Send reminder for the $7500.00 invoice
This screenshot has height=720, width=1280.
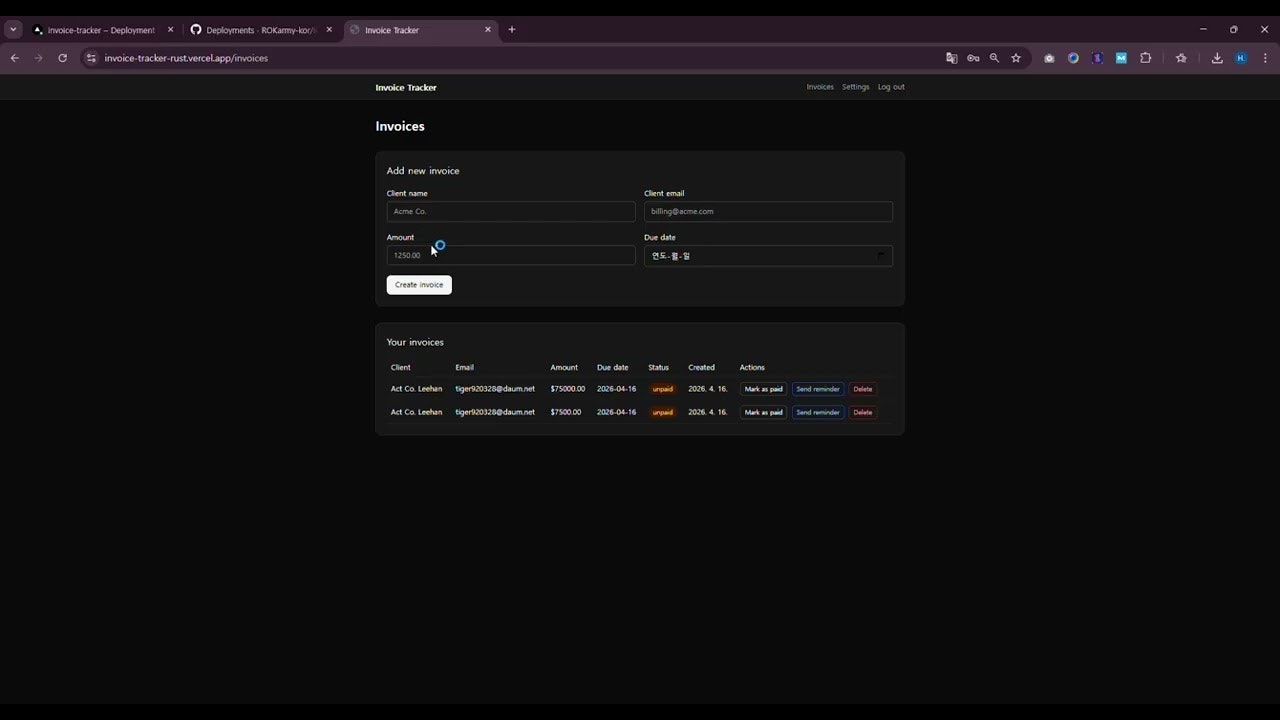(817, 412)
